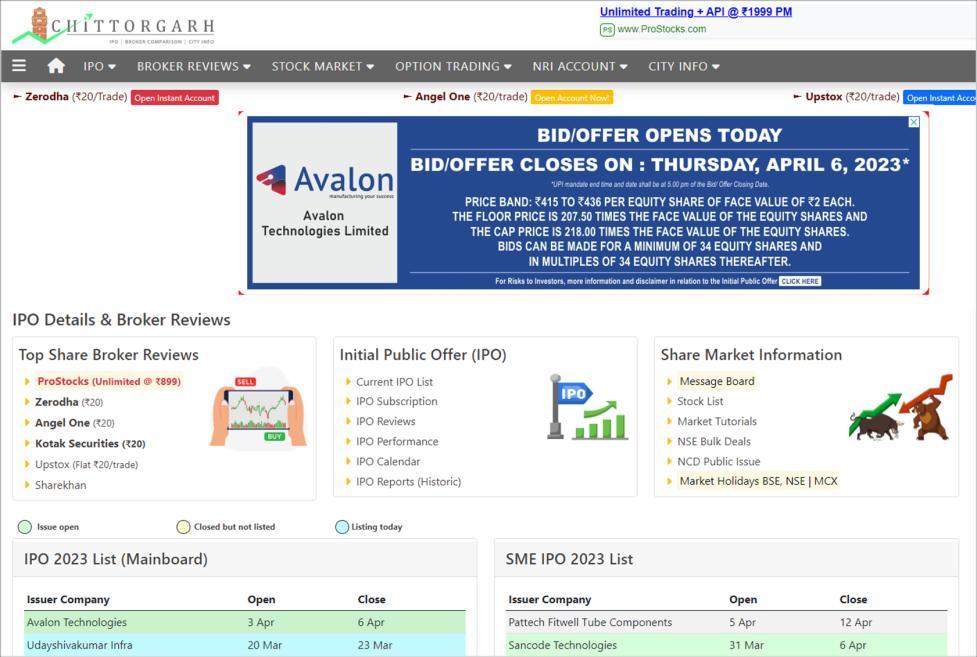Click Upstox text in top broker strip

tap(824, 97)
